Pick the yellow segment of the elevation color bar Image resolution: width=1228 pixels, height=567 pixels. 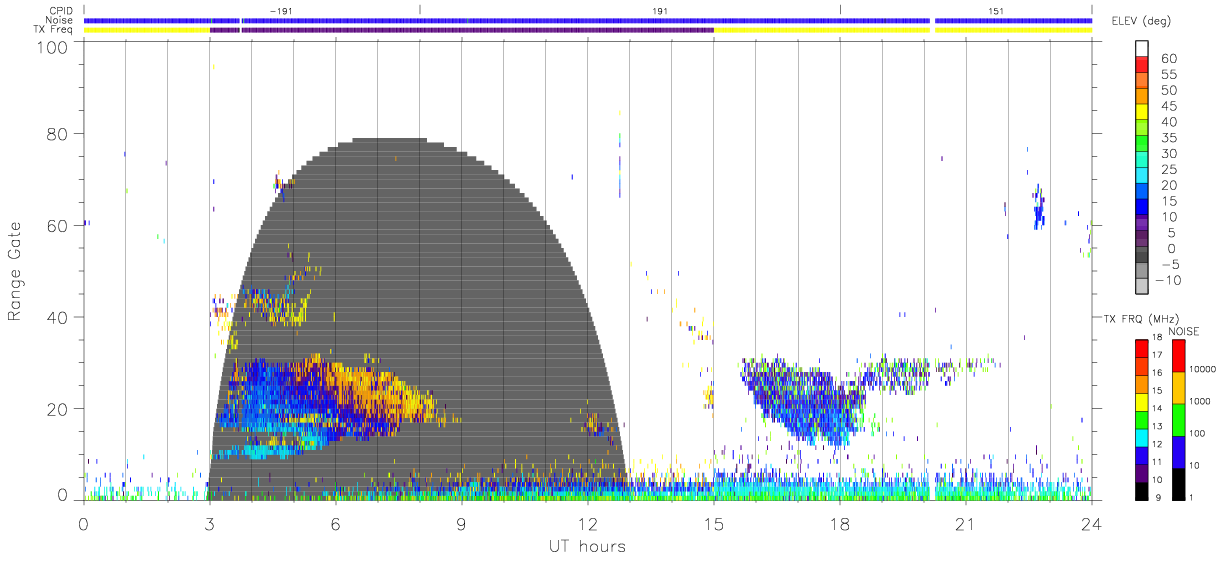coord(1141,113)
